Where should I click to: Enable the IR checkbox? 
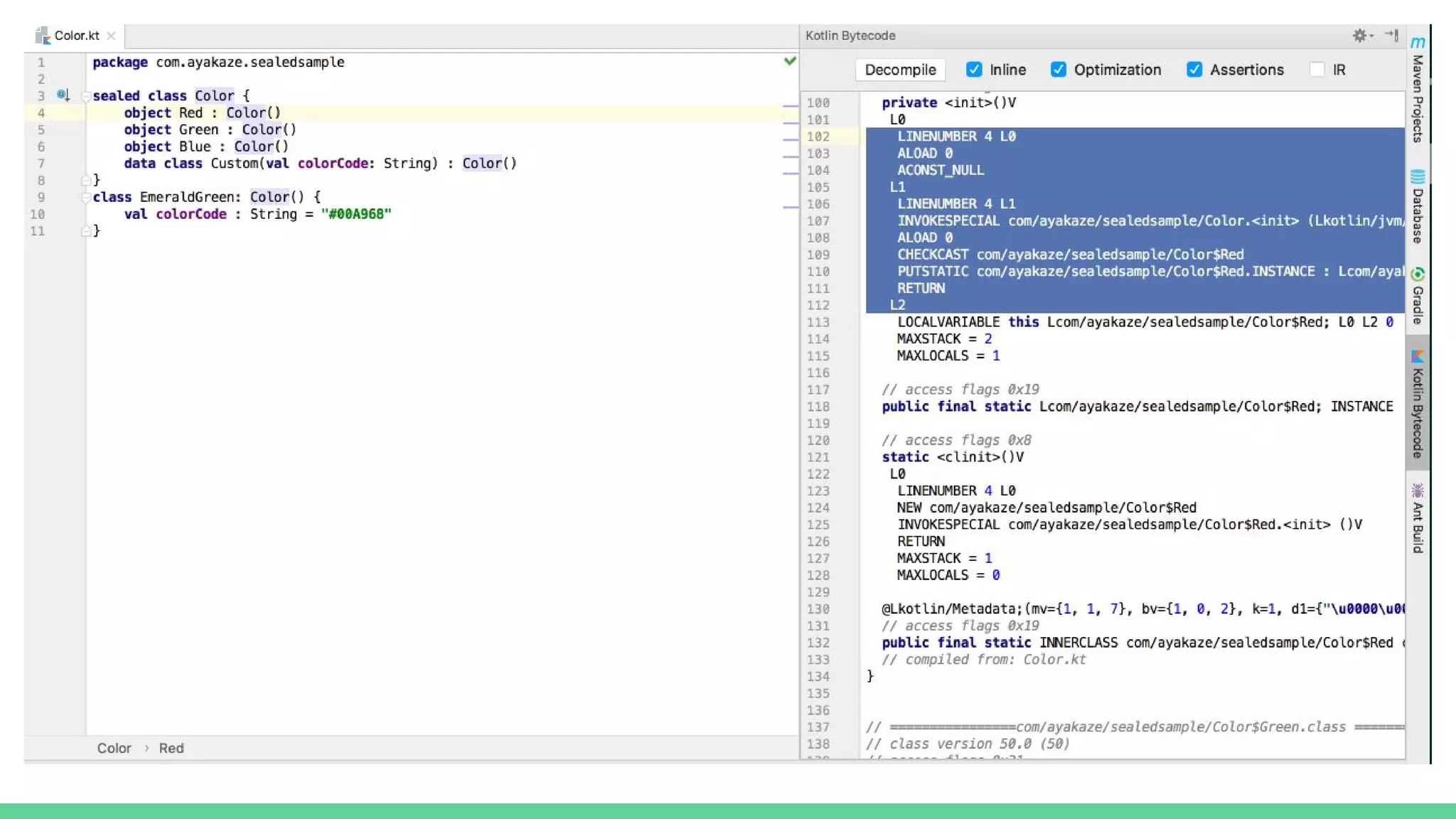click(1317, 70)
